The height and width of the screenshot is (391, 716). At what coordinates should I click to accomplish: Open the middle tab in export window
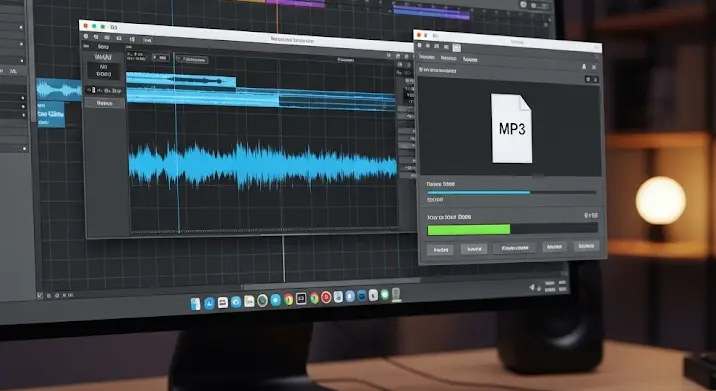click(x=448, y=58)
